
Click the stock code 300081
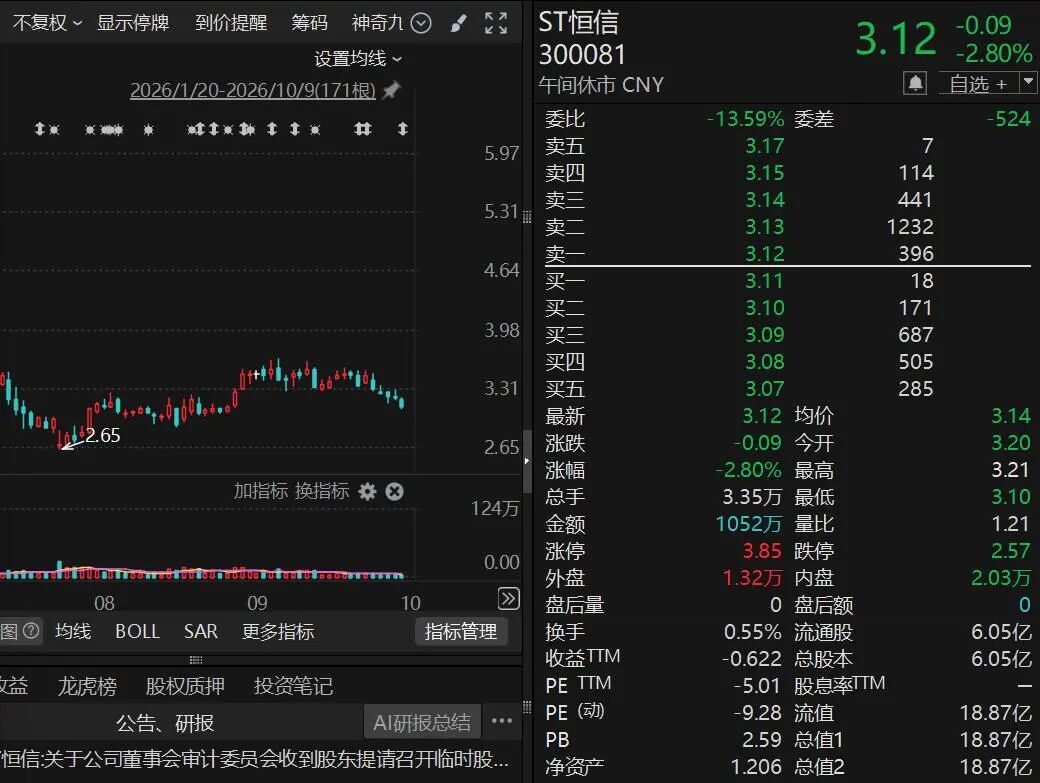point(582,54)
